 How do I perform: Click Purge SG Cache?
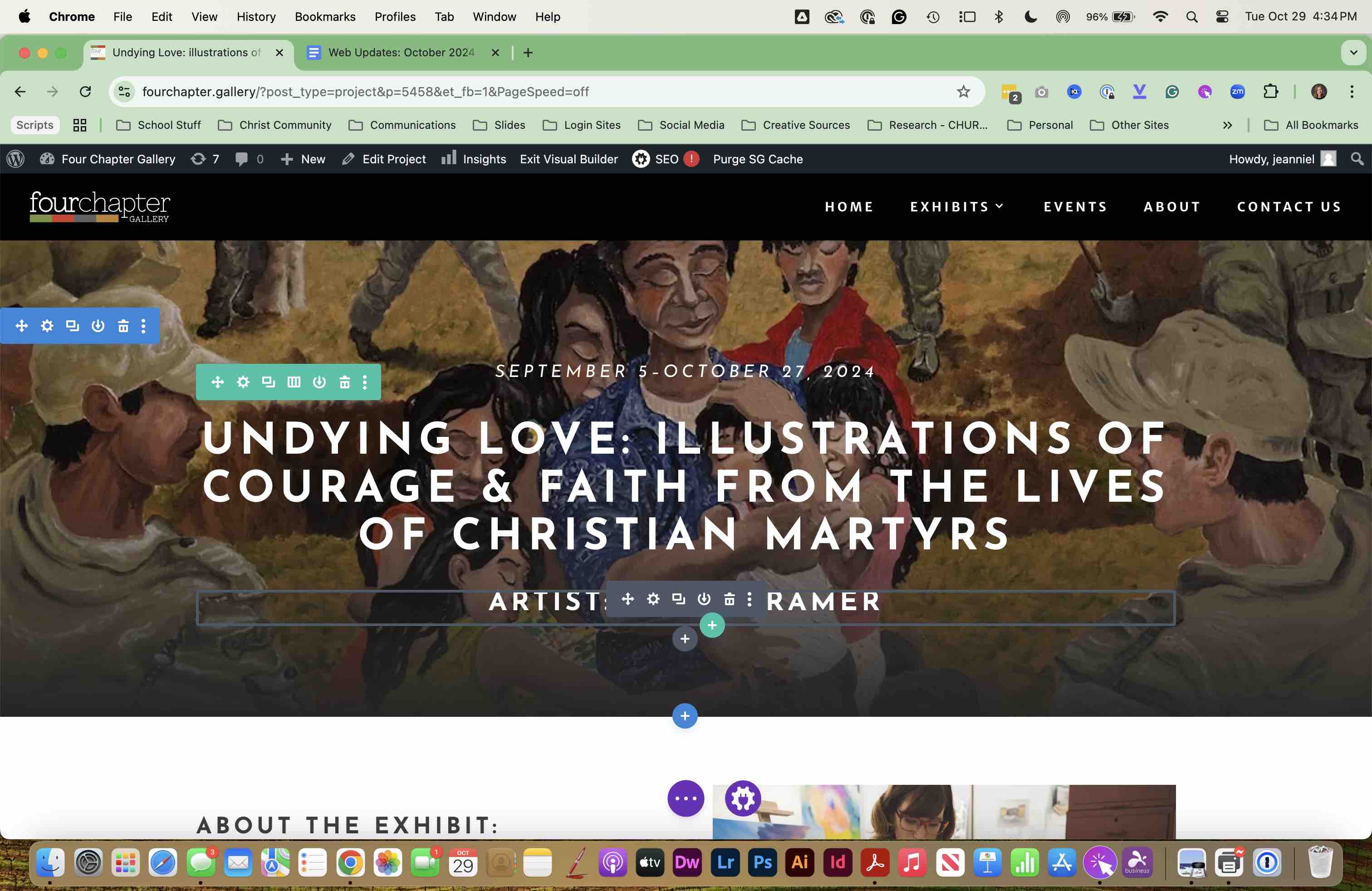(758, 159)
